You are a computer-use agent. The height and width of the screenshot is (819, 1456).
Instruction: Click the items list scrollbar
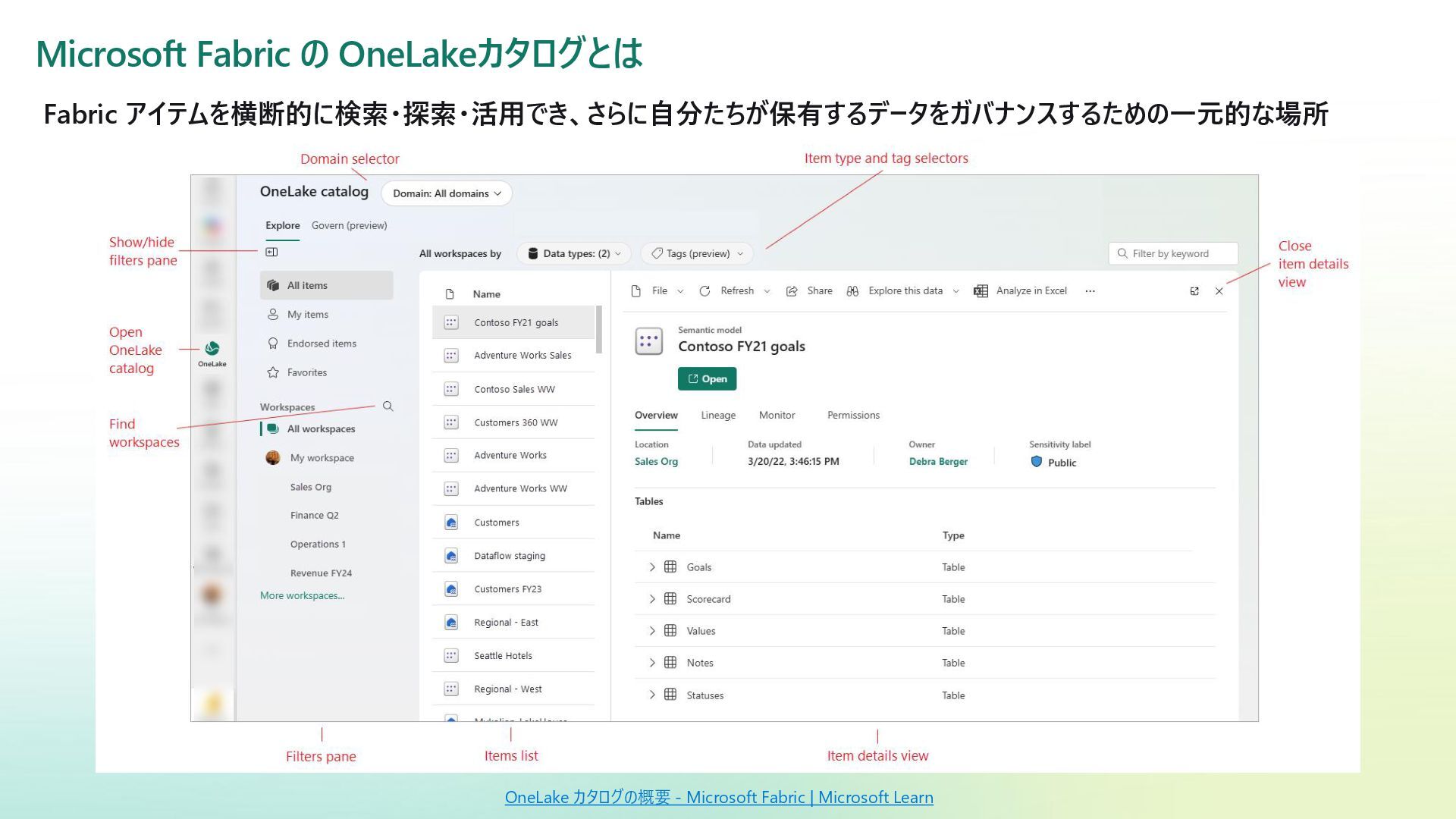click(599, 330)
